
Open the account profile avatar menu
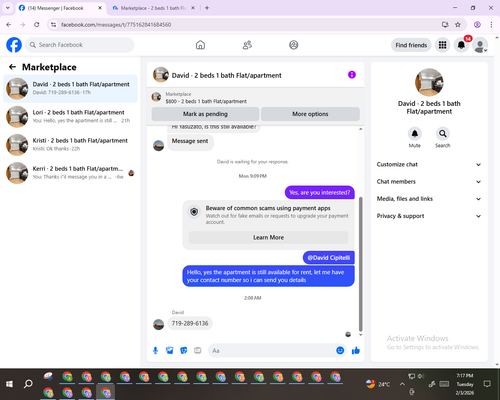pyautogui.click(x=480, y=45)
